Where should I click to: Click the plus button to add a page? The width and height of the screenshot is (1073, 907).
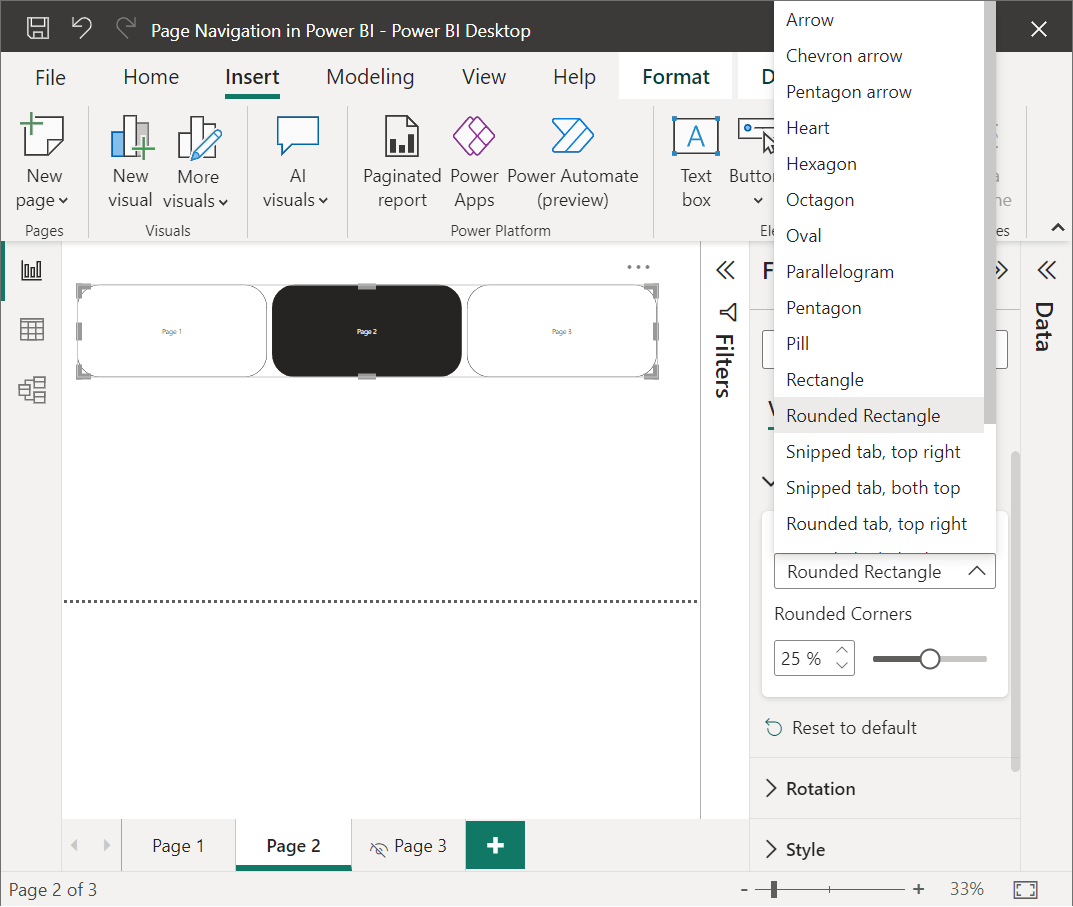[x=495, y=845]
